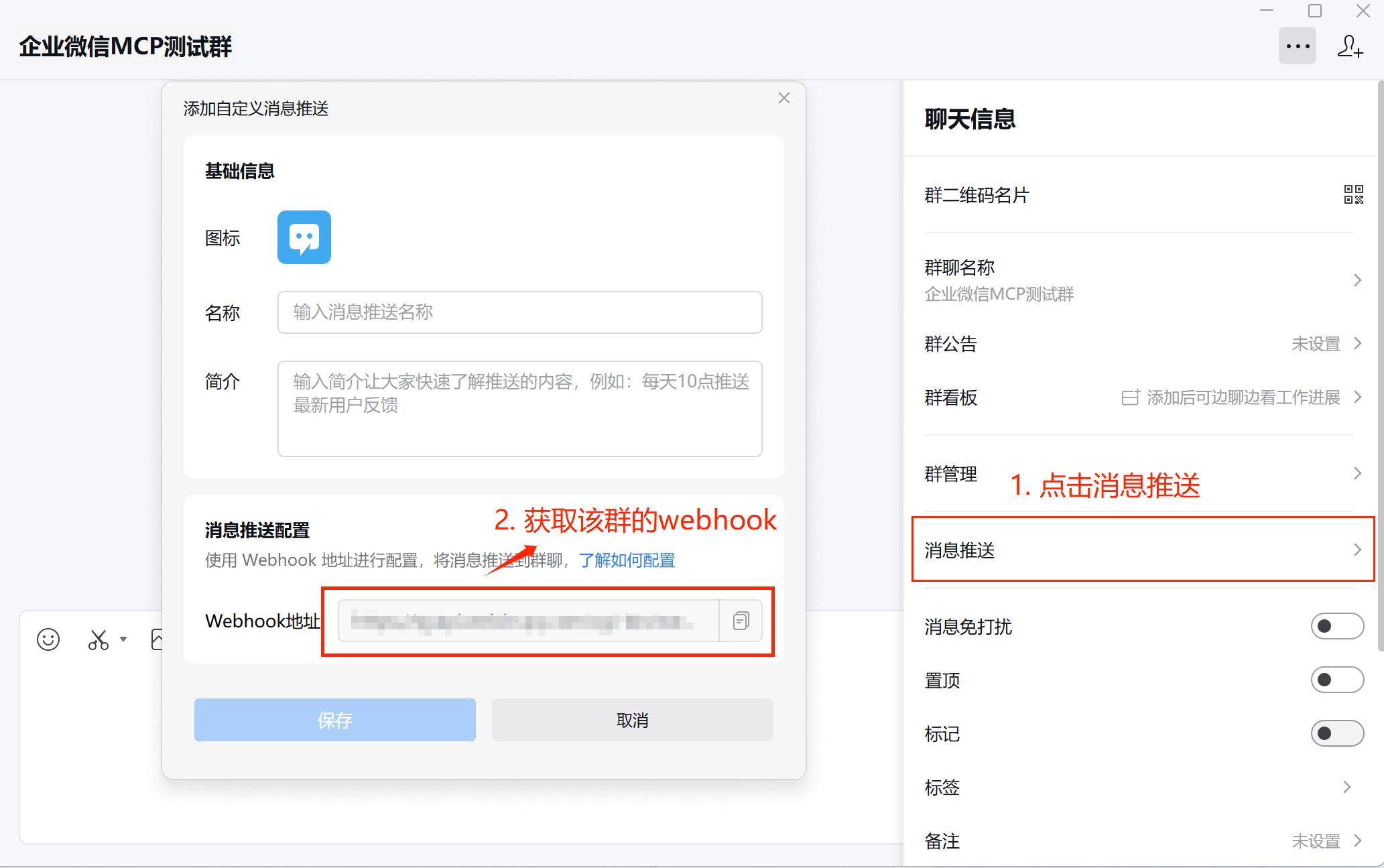Open the emoji picker
1384x868 pixels.
[x=48, y=639]
